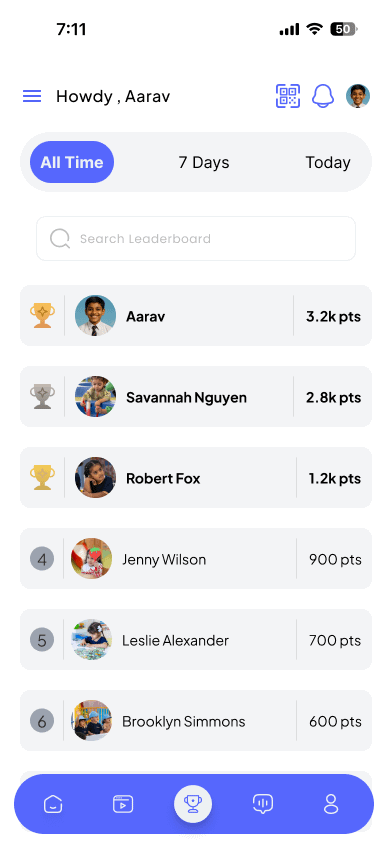Screen dimensions: 390x844
Task: Open the video player tab icon
Action: pos(123,804)
